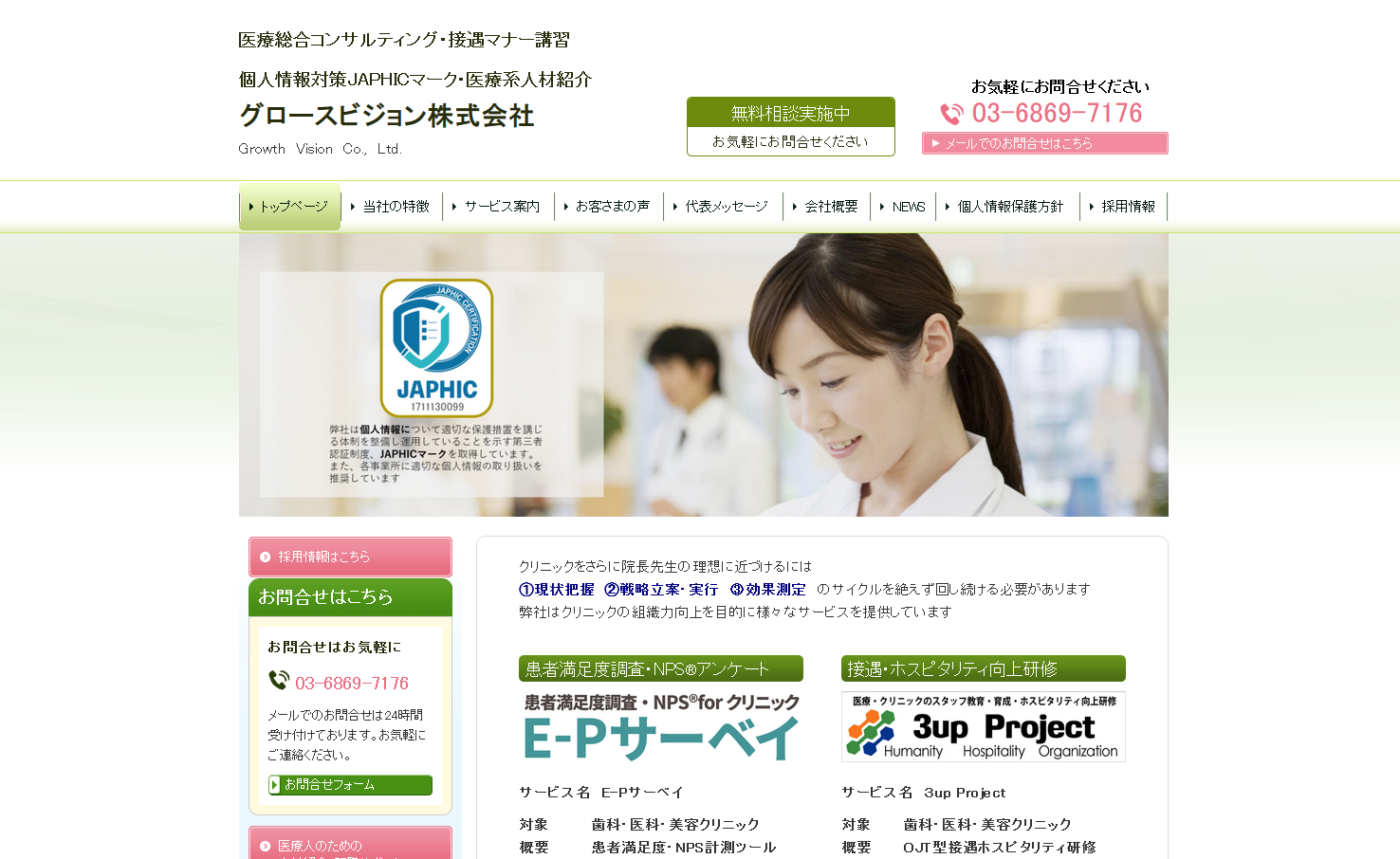Open 代表メッセージ page from menu
This screenshot has width=1400, height=859.
pos(722,207)
